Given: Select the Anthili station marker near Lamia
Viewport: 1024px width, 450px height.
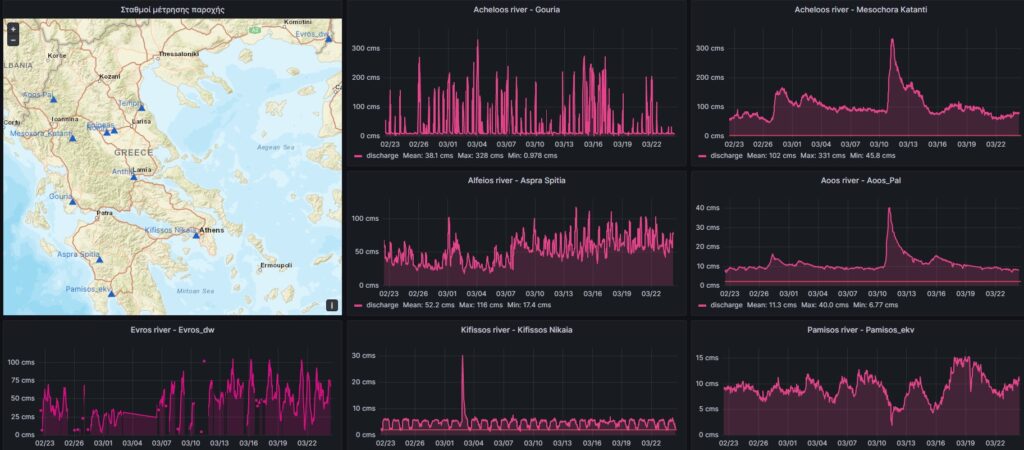Looking at the screenshot, I should pyautogui.click(x=133, y=177).
